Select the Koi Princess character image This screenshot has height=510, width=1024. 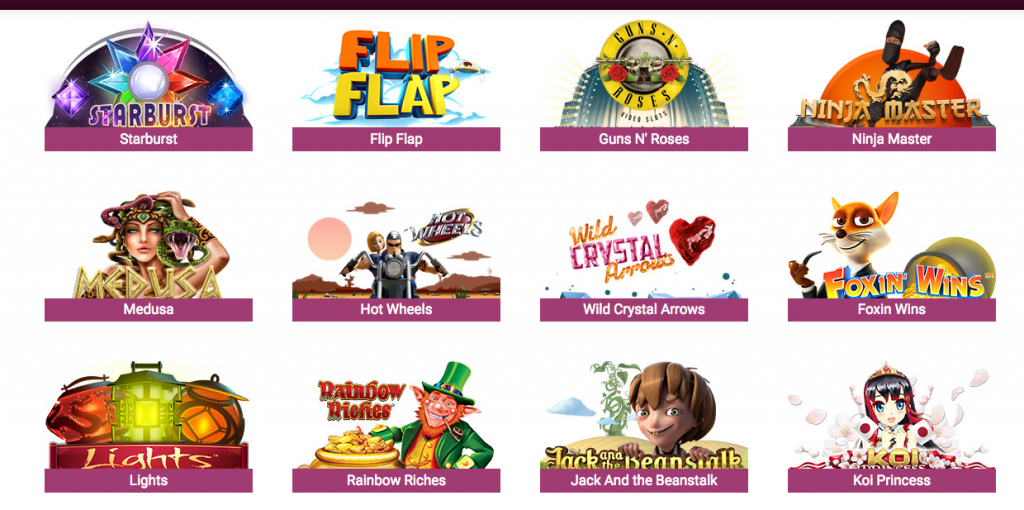coord(891,415)
